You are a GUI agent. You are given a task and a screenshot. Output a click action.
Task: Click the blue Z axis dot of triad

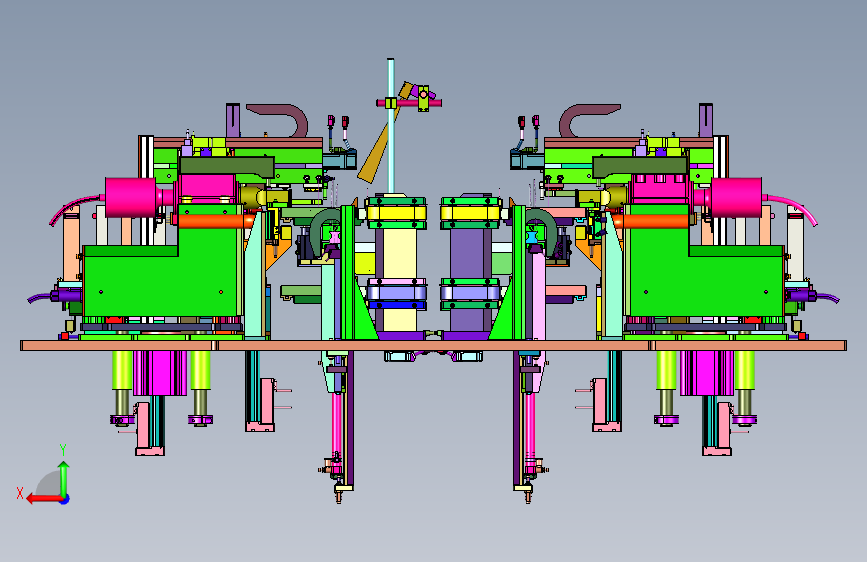pyautogui.click(x=65, y=499)
